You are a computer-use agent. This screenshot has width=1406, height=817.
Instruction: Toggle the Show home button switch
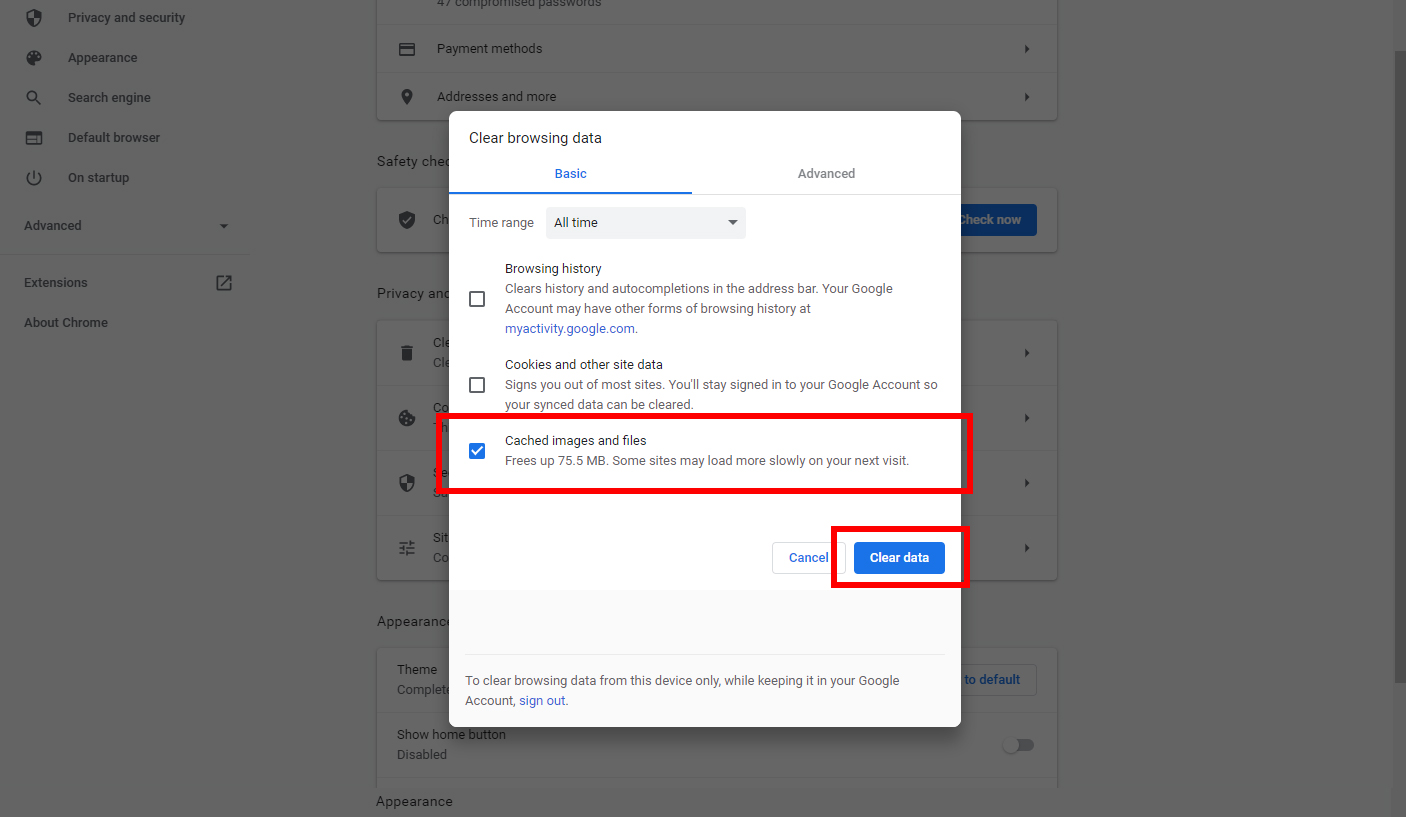point(1018,745)
